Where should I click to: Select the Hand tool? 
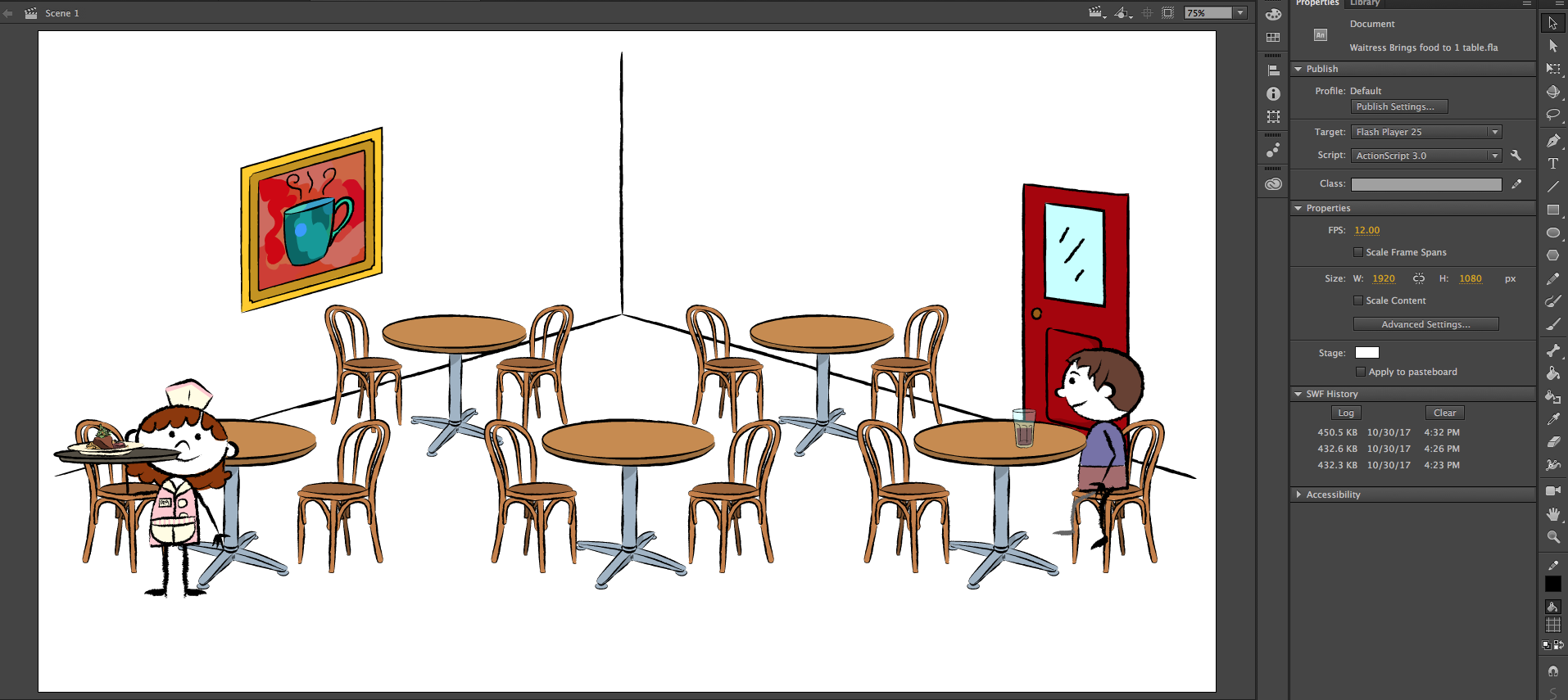tap(1552, 514)
